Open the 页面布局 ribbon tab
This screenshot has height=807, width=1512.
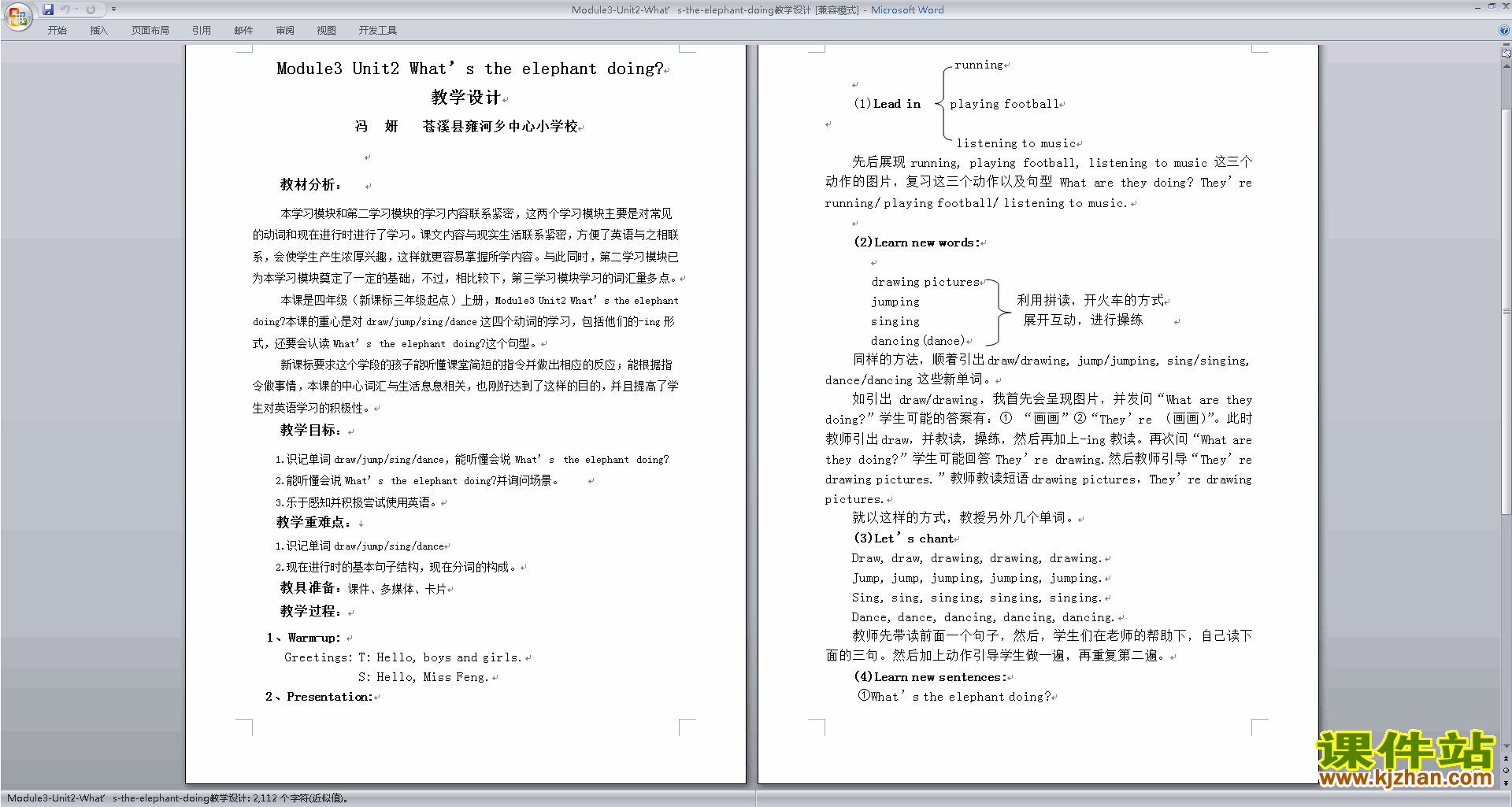150,30
